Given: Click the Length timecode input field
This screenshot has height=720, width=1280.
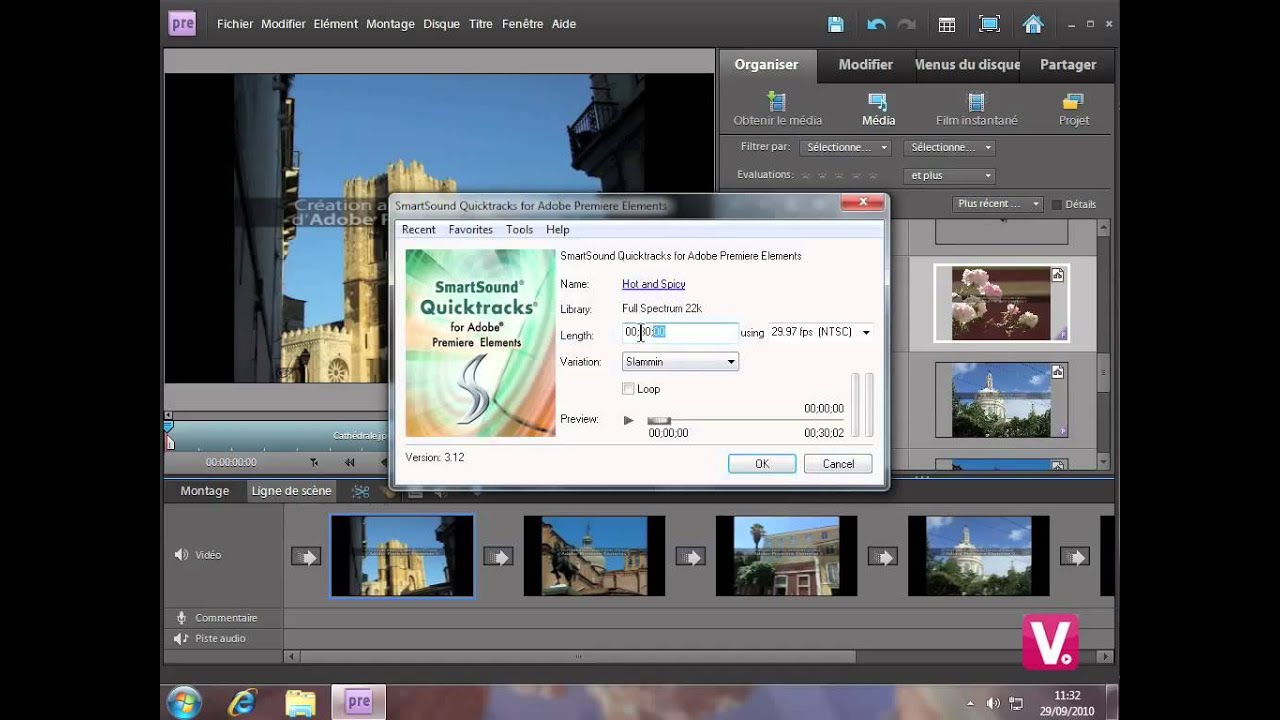Looking at the screenshot, I should (x=680, y=332).
